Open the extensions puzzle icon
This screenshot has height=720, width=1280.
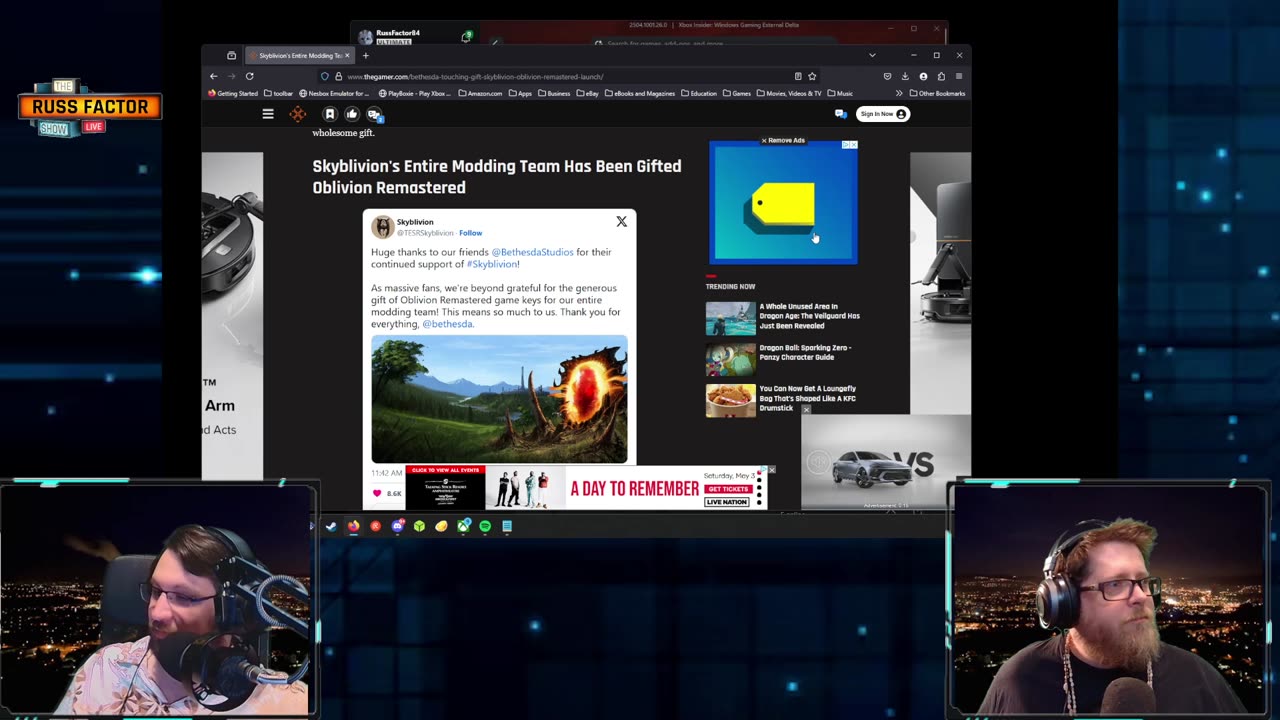pyautogui.click(x=941, y=76)
